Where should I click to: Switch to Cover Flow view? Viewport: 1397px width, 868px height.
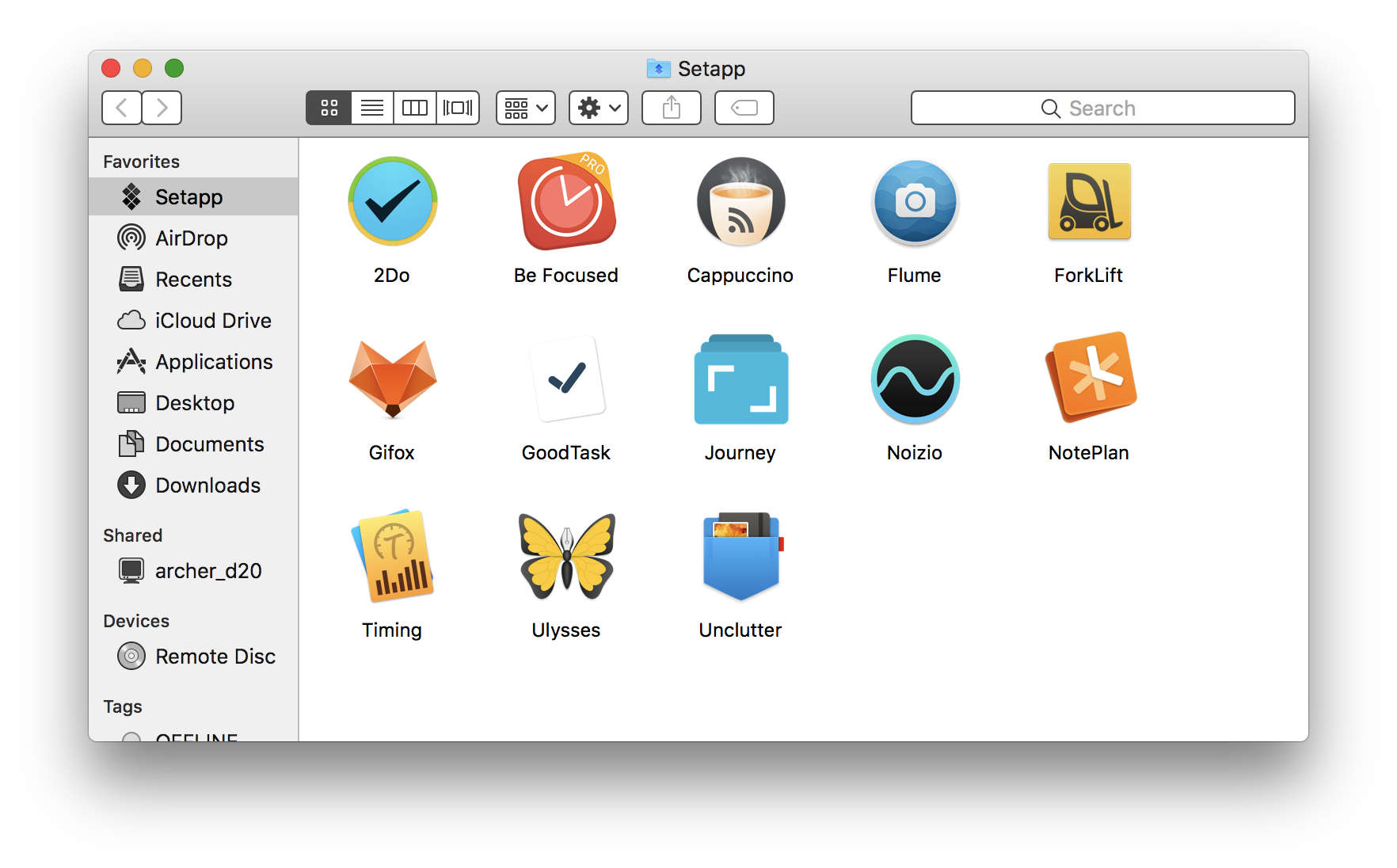tap(458, 108)
